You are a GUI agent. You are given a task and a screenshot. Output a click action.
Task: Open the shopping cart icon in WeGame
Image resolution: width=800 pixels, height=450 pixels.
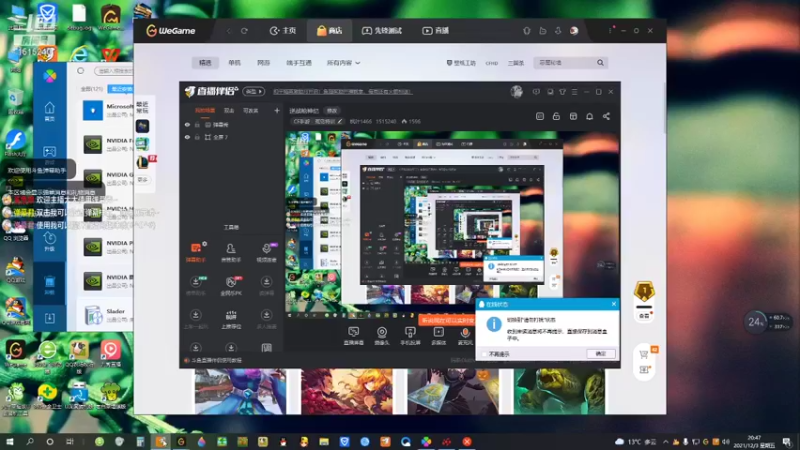pos(643,354)
